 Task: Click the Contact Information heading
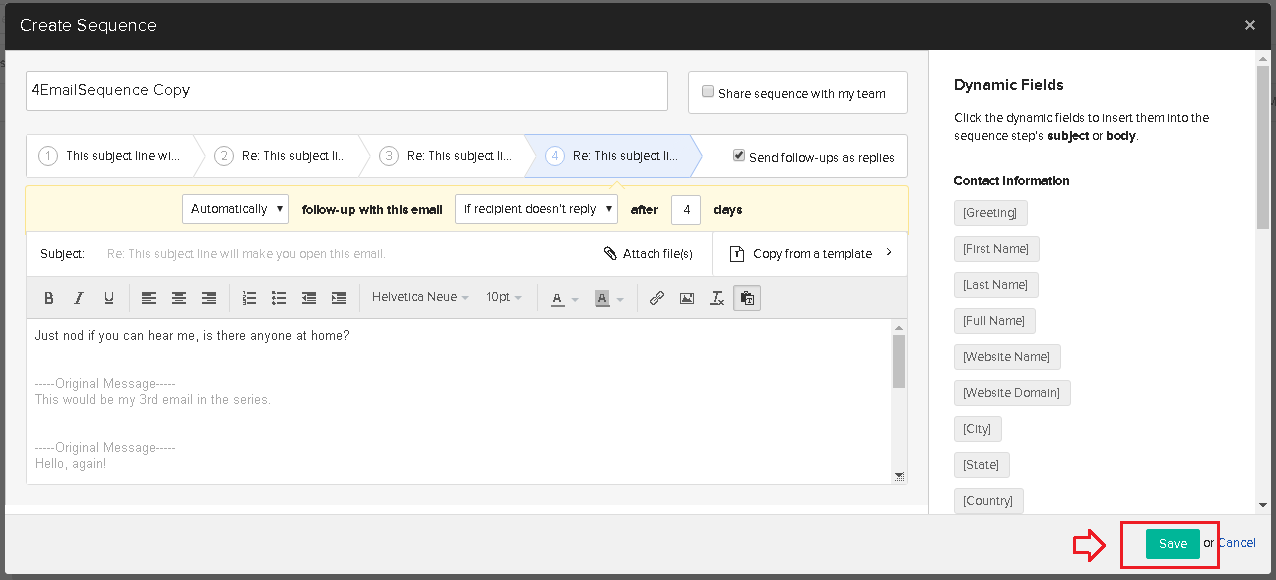point(1011,181)
